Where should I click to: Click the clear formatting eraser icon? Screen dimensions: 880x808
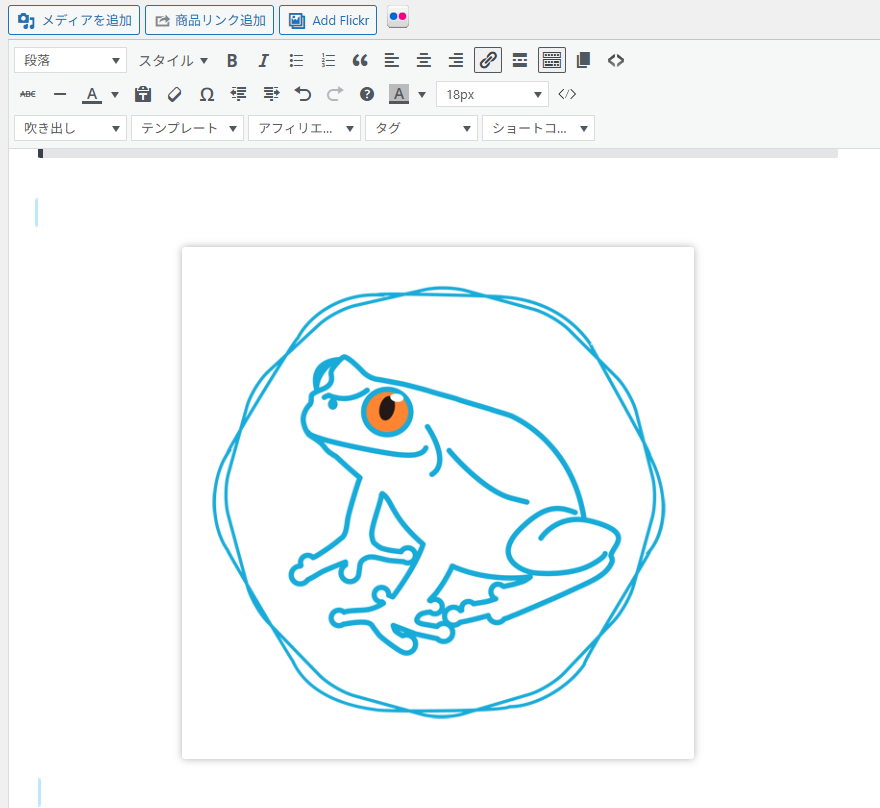tap(174, 94)
